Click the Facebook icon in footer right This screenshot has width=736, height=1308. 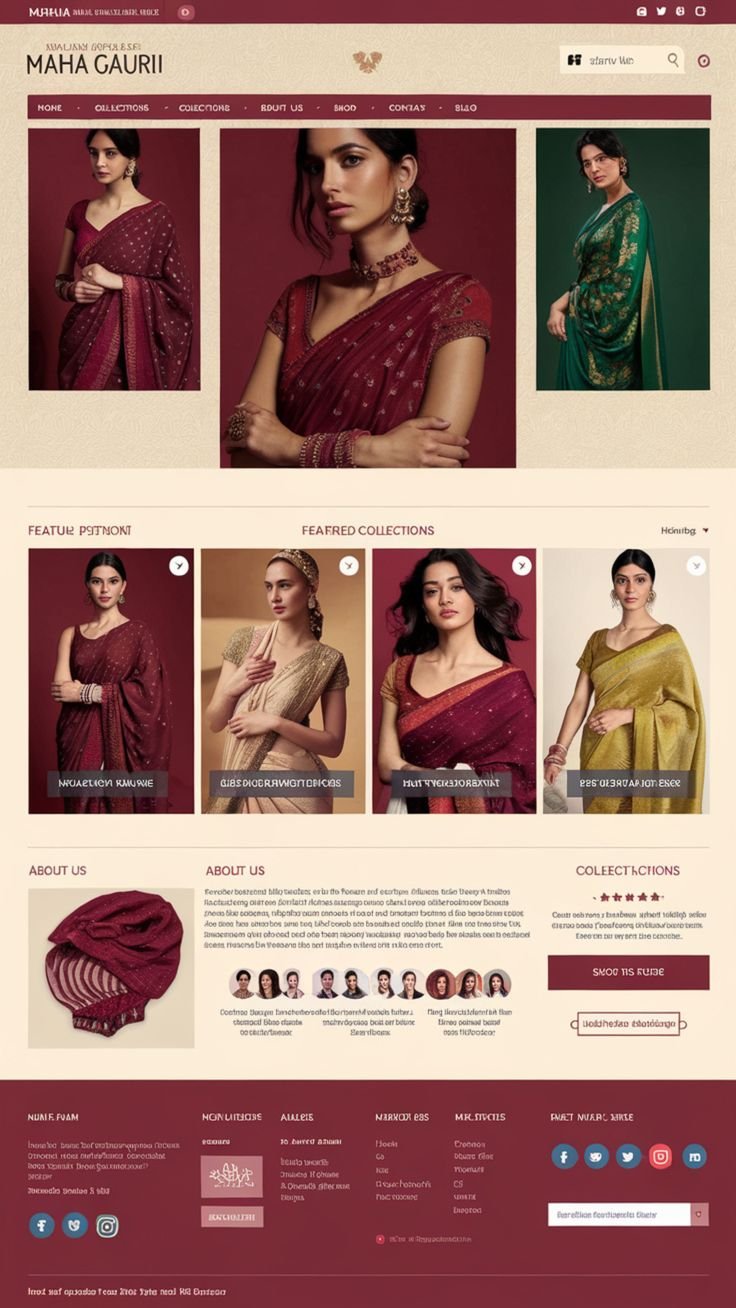565,1156
